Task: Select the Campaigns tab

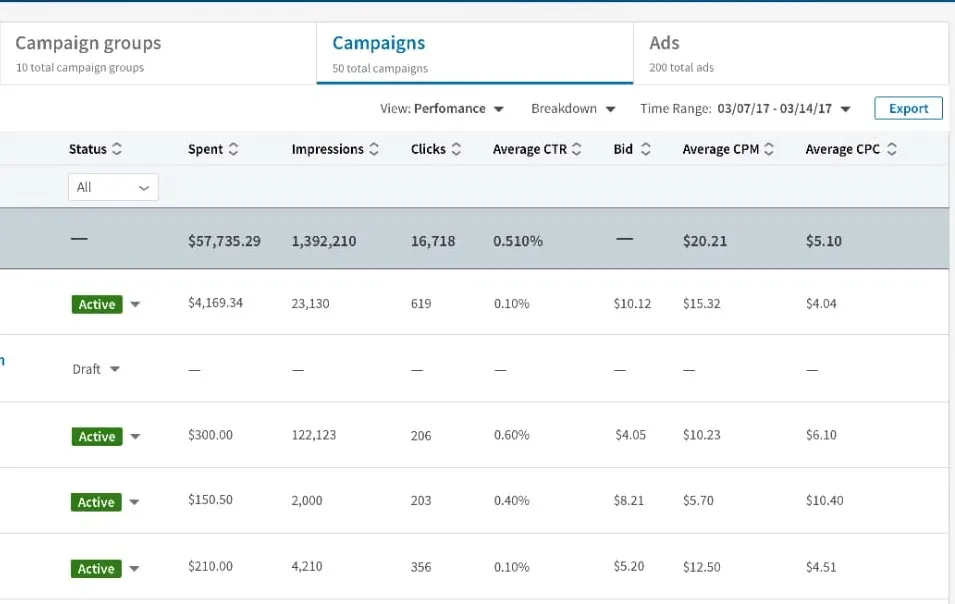Action: [474, 54]
